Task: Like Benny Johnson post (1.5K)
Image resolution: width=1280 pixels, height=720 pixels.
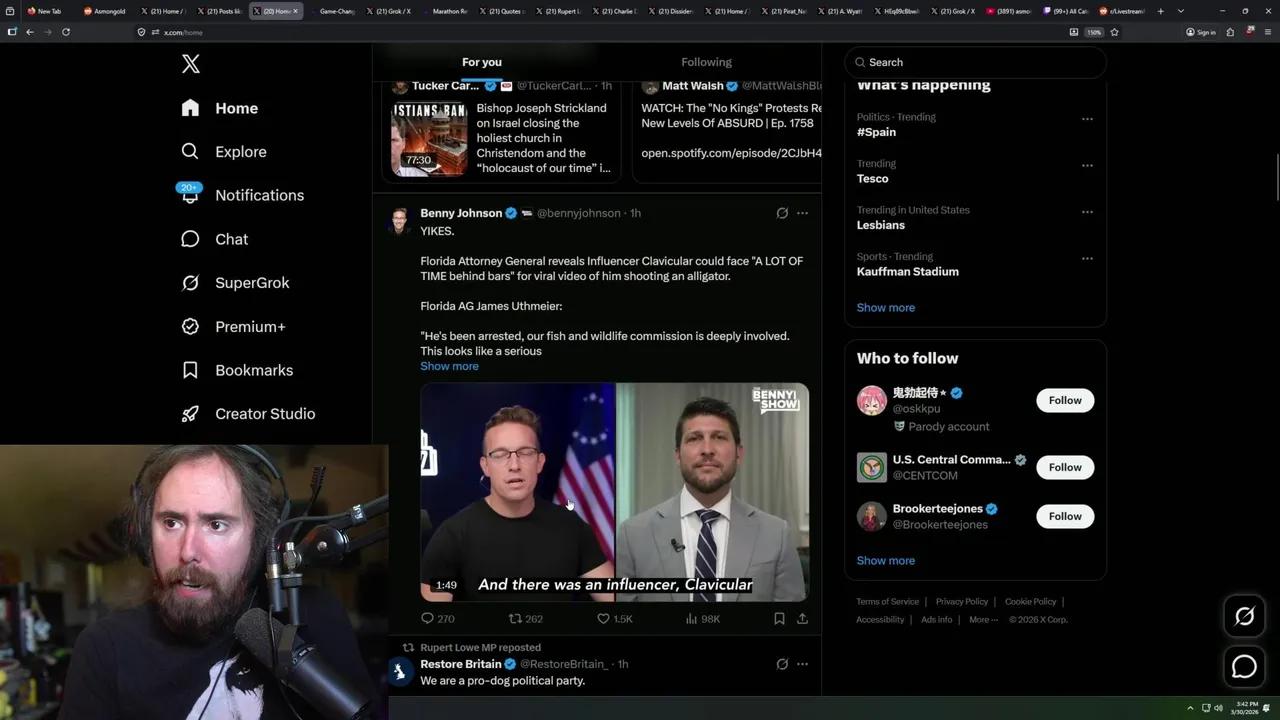Action: coord(615,619)
